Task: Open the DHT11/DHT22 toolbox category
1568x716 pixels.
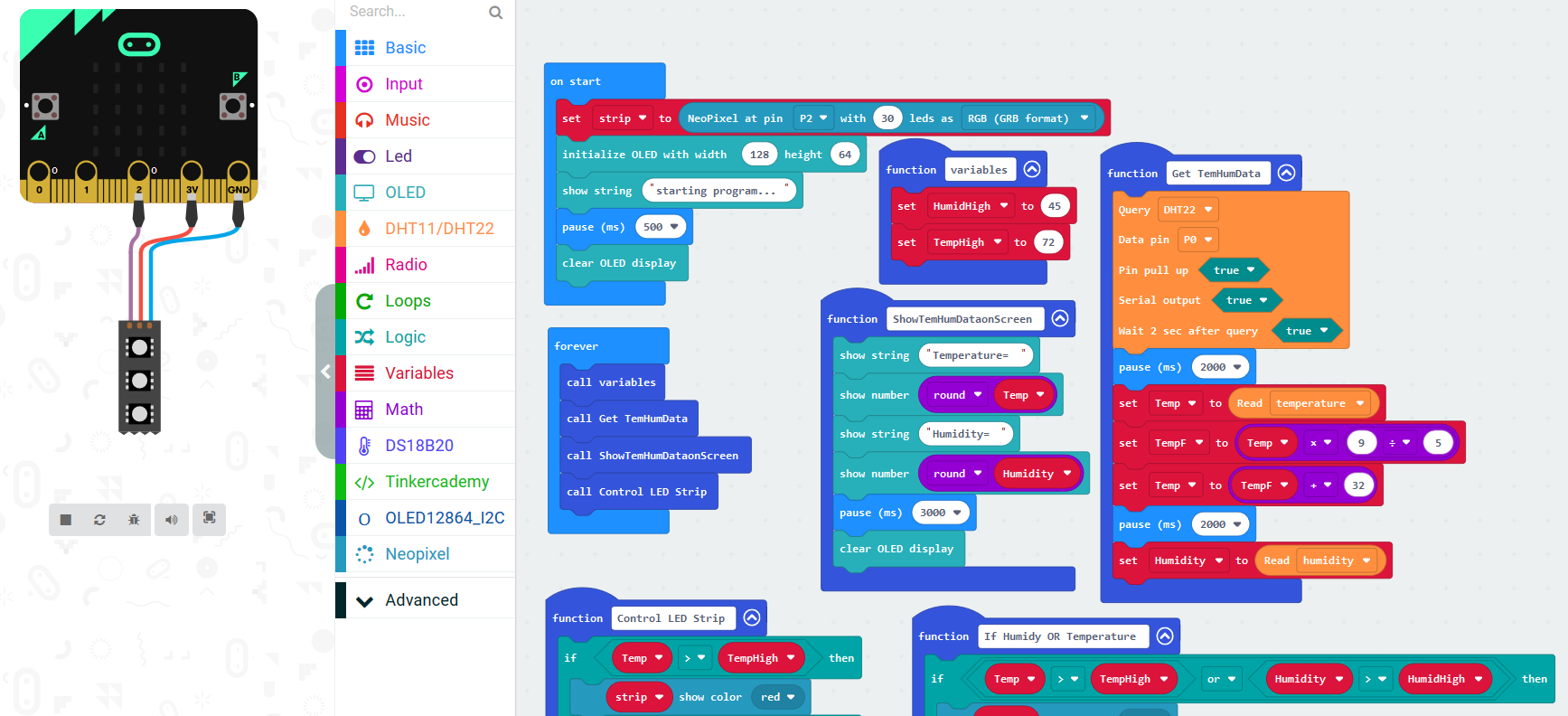Action: pyautogui.click(x=438, y=229)
